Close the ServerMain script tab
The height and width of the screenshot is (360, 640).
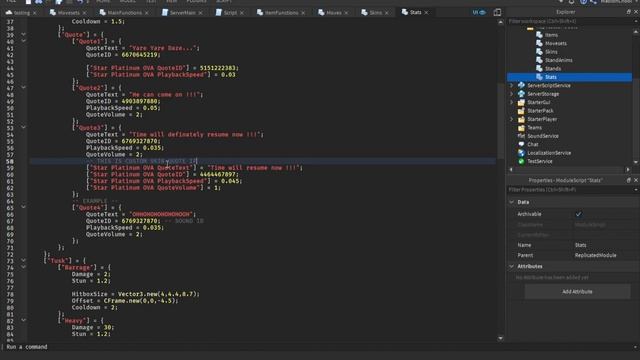(x=200, y=13)
